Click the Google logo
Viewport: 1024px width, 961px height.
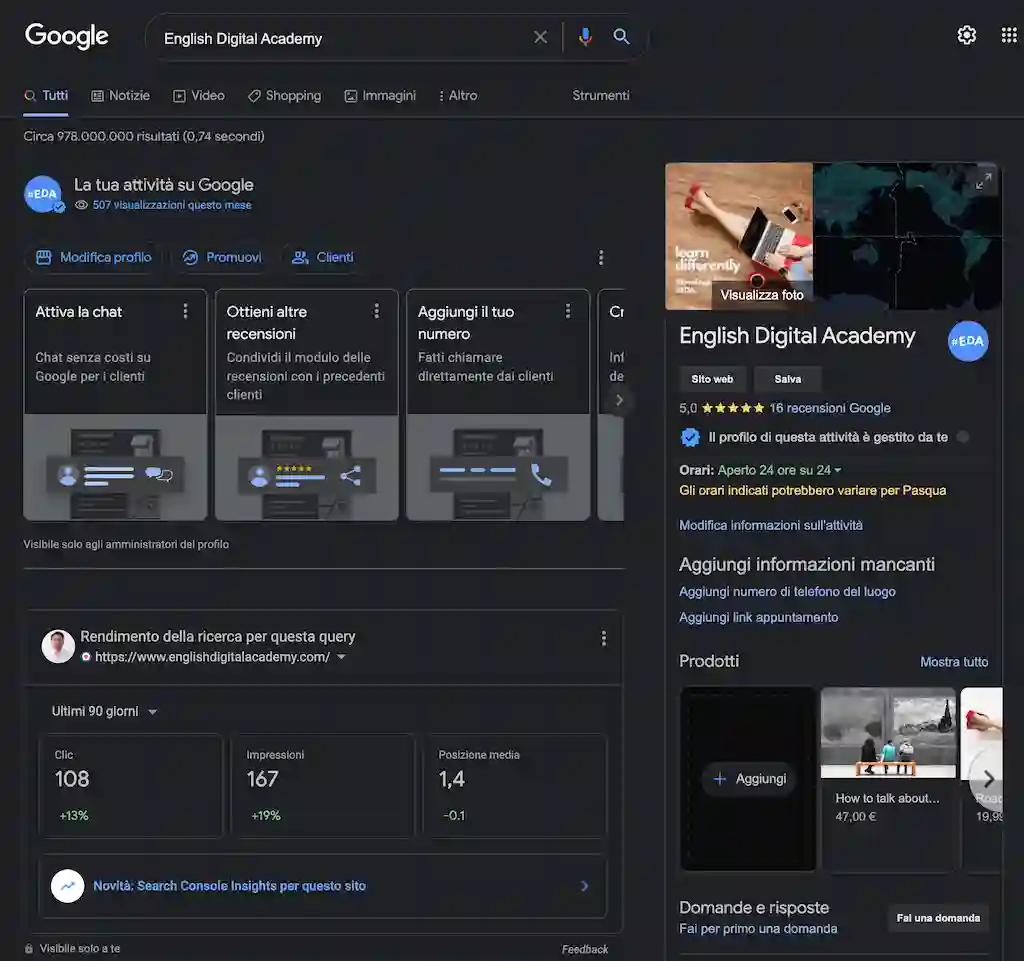pyautogui.click(x=67, y=36)
